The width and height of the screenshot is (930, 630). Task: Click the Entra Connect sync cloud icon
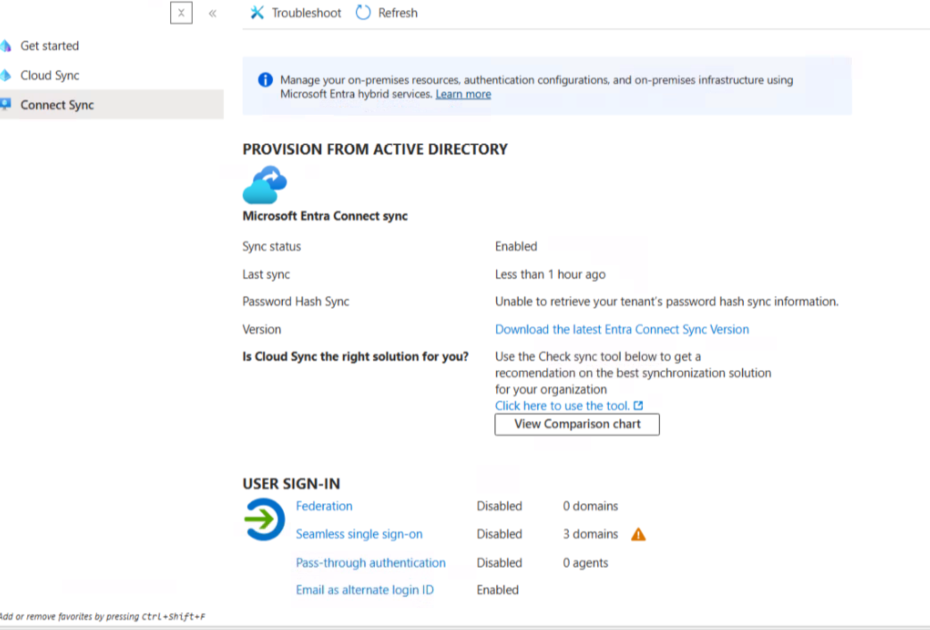pos(265,184)
